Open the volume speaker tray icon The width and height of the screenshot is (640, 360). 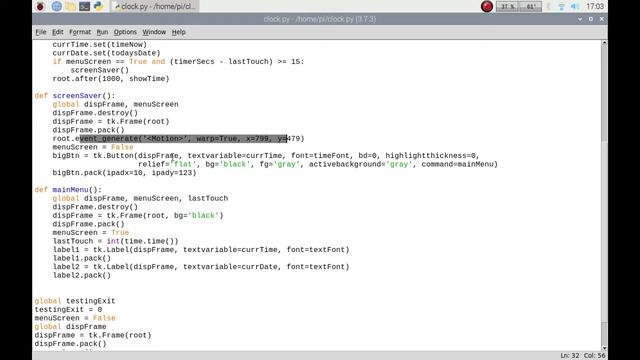coord(575,7)
